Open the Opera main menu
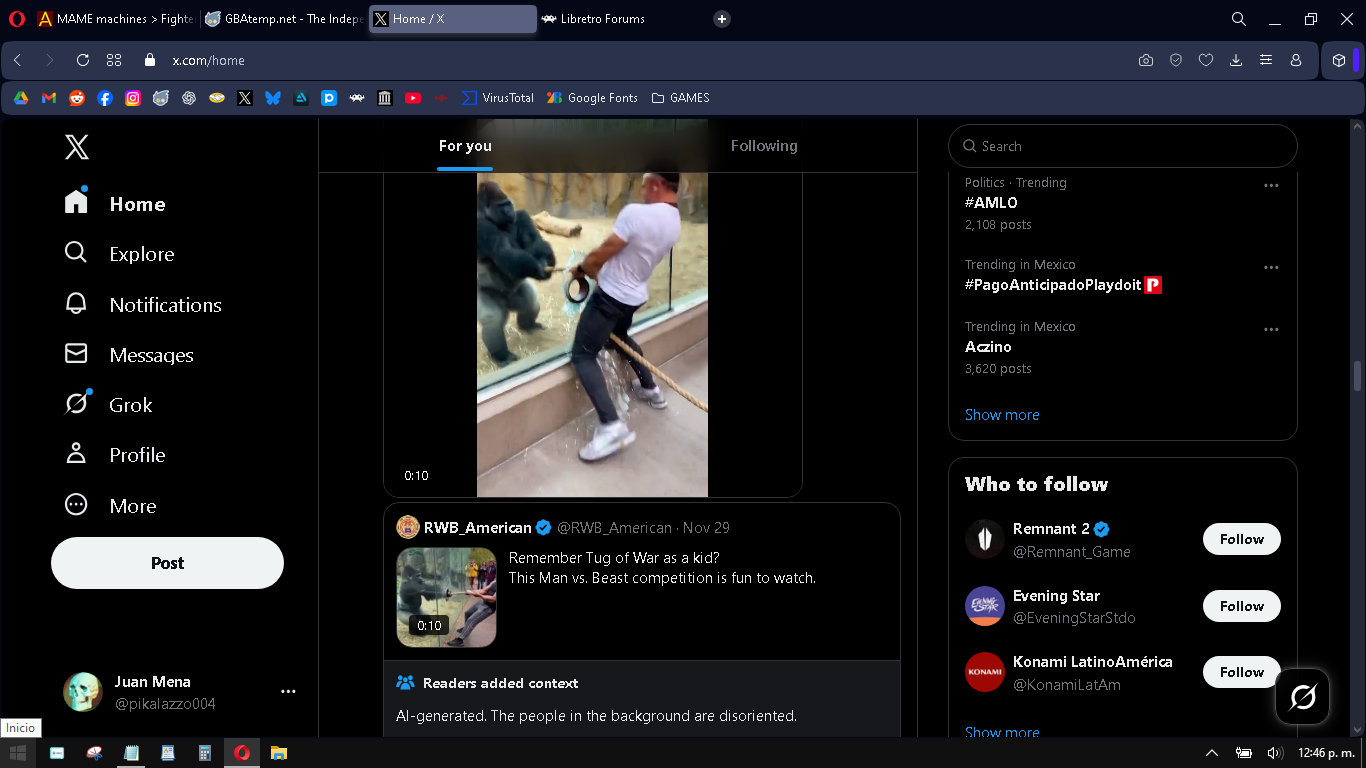1366x768 pixels. point(16,19)
